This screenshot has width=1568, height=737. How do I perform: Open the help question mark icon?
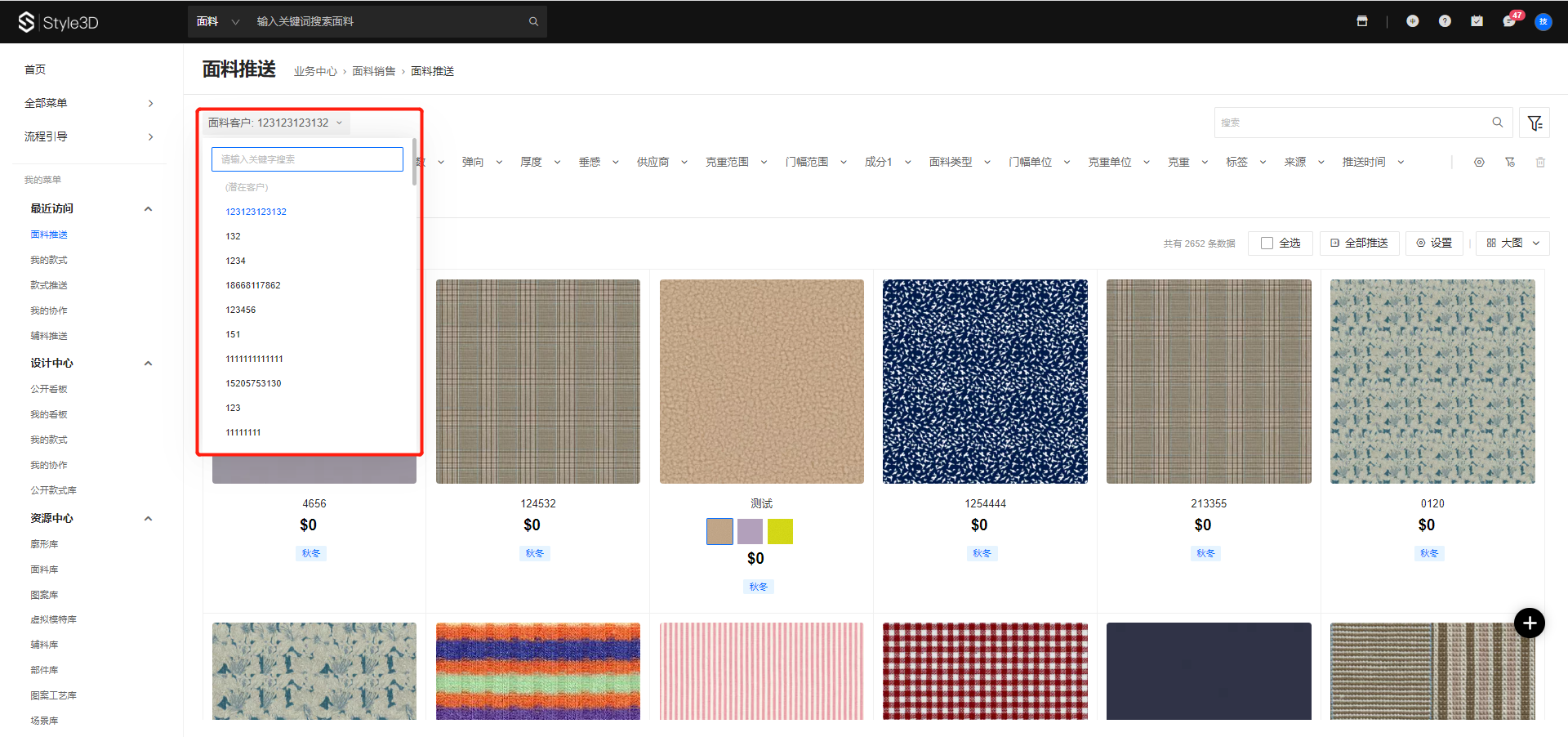pos(1445,21)
